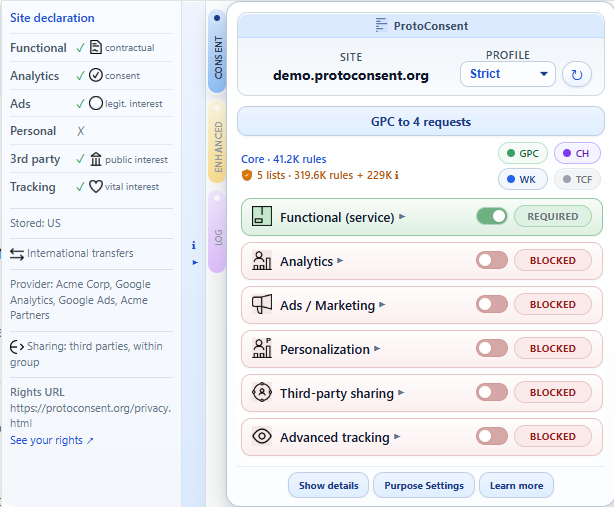
Task: Click the WK status pill
Action: pos(523,179)
